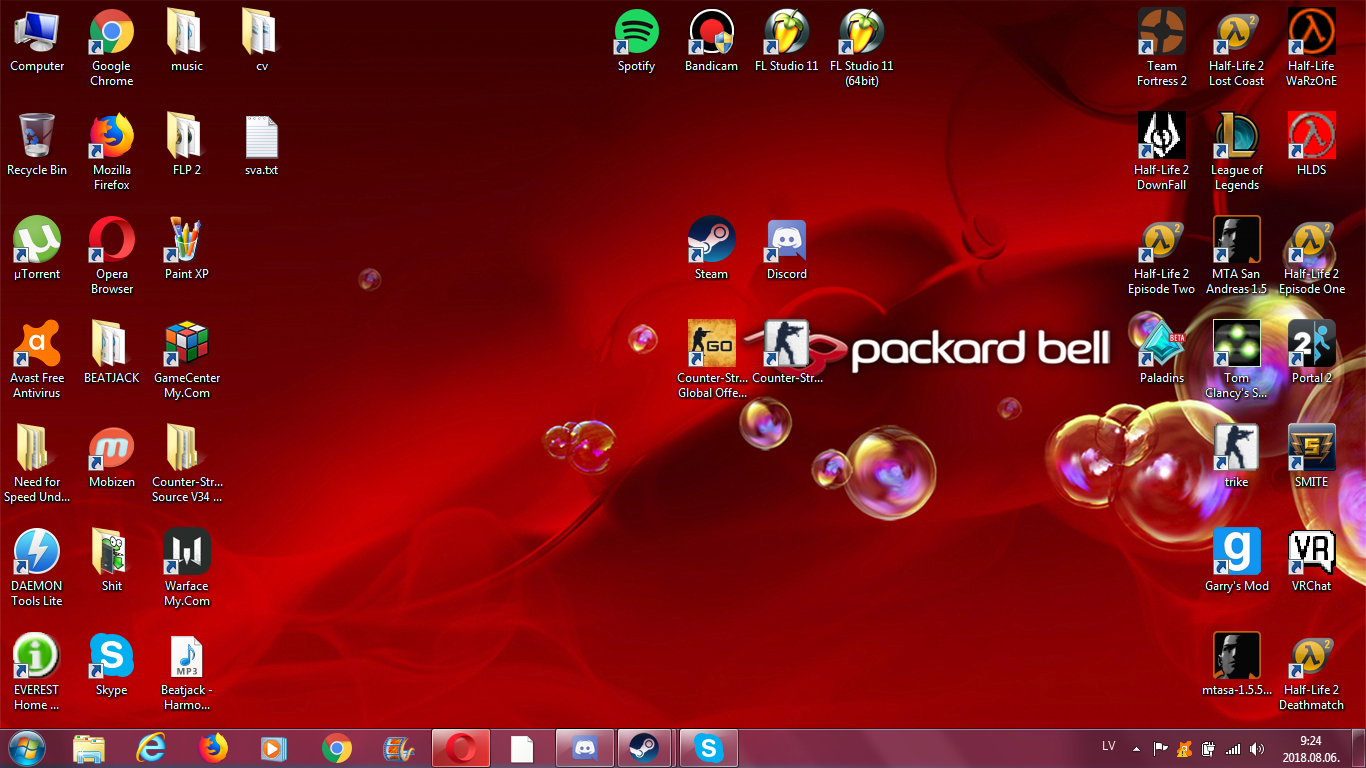Viewport: 1366px width, 768px height.
Task: Select the Beatjack Harmo MP3 file
Action: point(187,672)
